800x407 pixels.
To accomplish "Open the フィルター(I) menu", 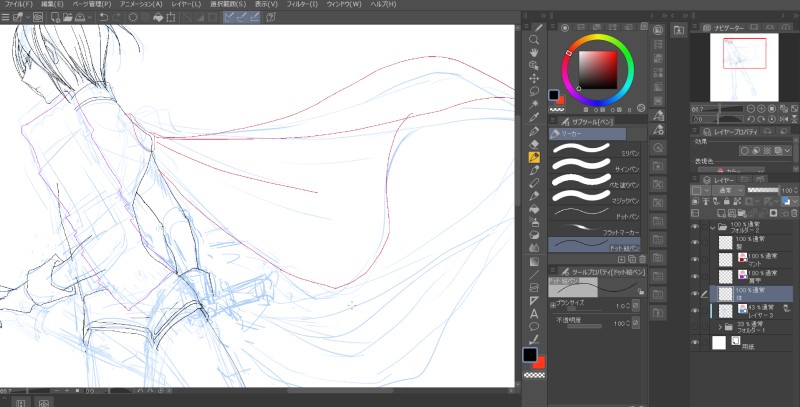I will [x=302, y=4].
